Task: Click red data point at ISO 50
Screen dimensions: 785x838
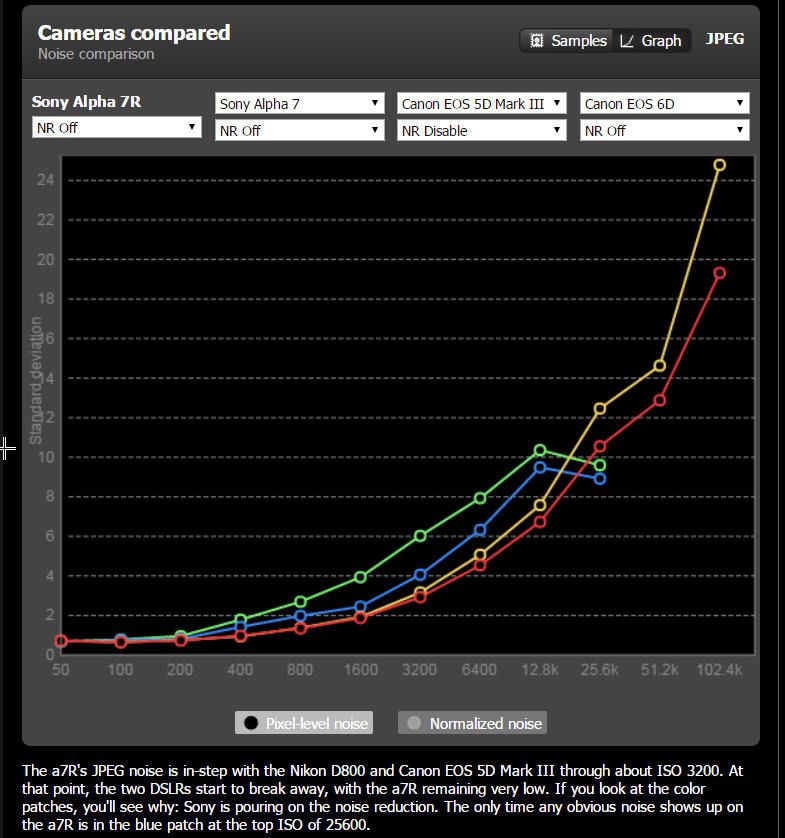Action: tap(61, 641)
